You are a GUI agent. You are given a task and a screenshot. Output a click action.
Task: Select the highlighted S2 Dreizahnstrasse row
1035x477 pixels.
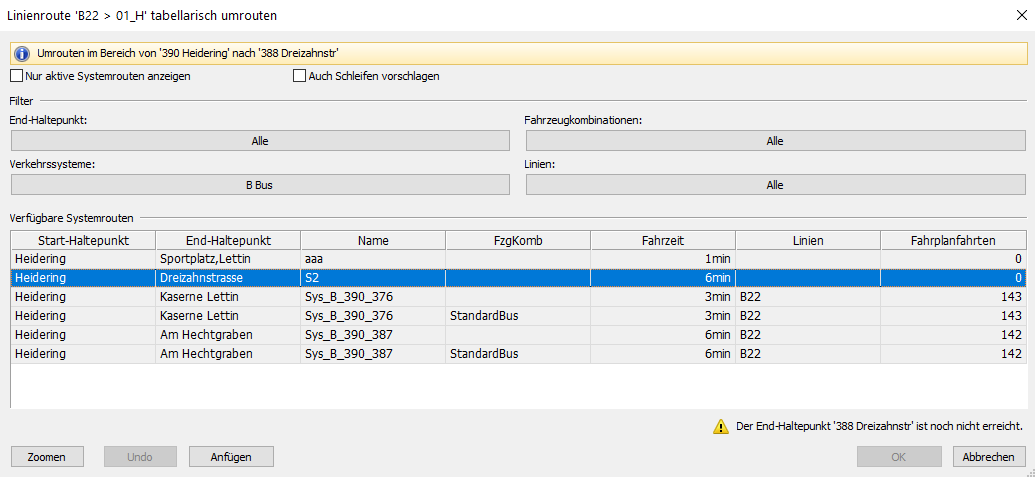(372, 277)
